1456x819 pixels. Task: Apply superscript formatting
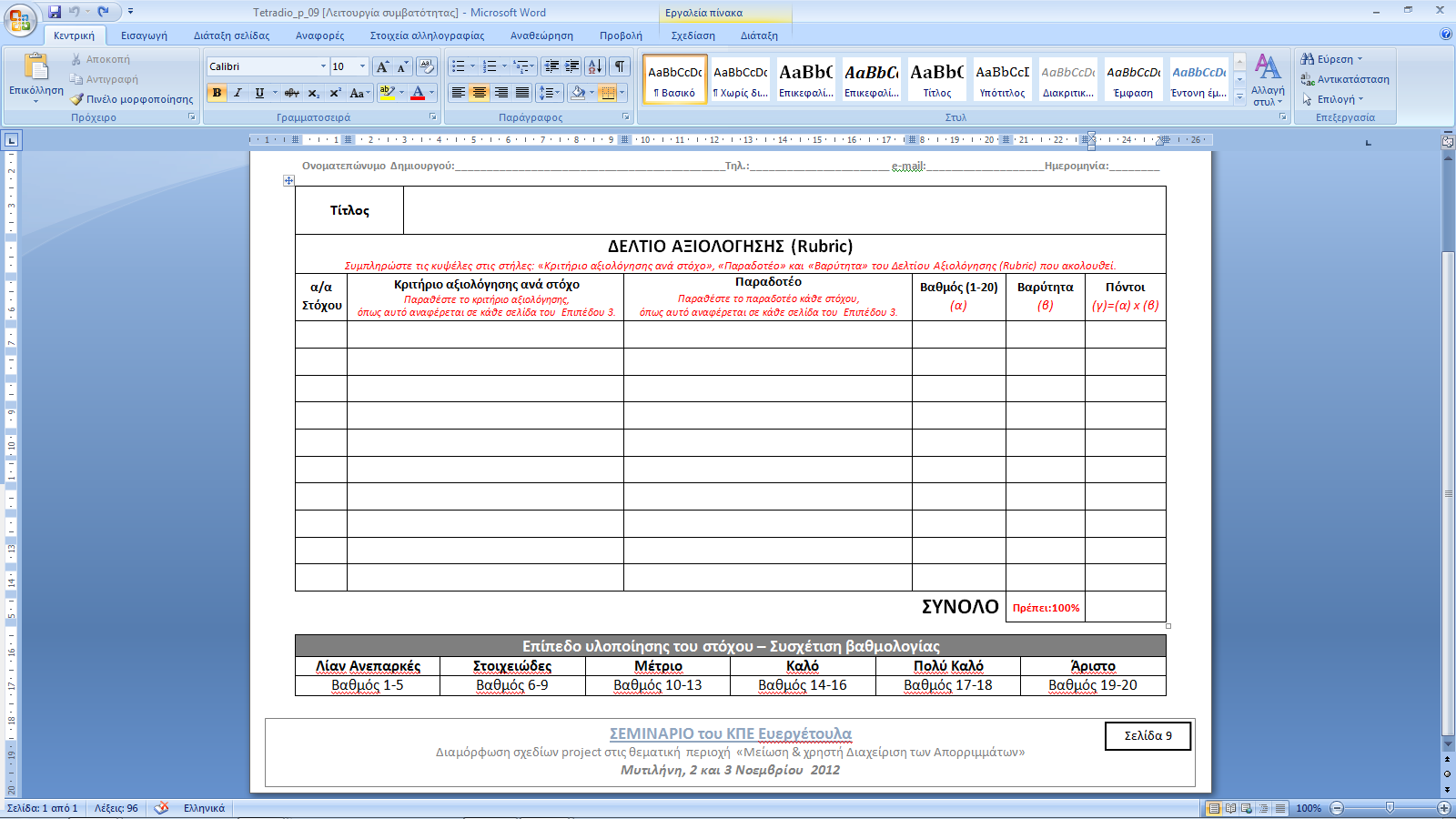335,93
